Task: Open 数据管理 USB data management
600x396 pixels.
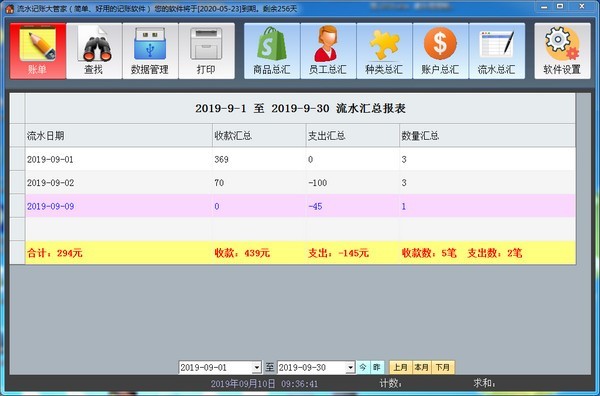Action: (x=150, y=51)
